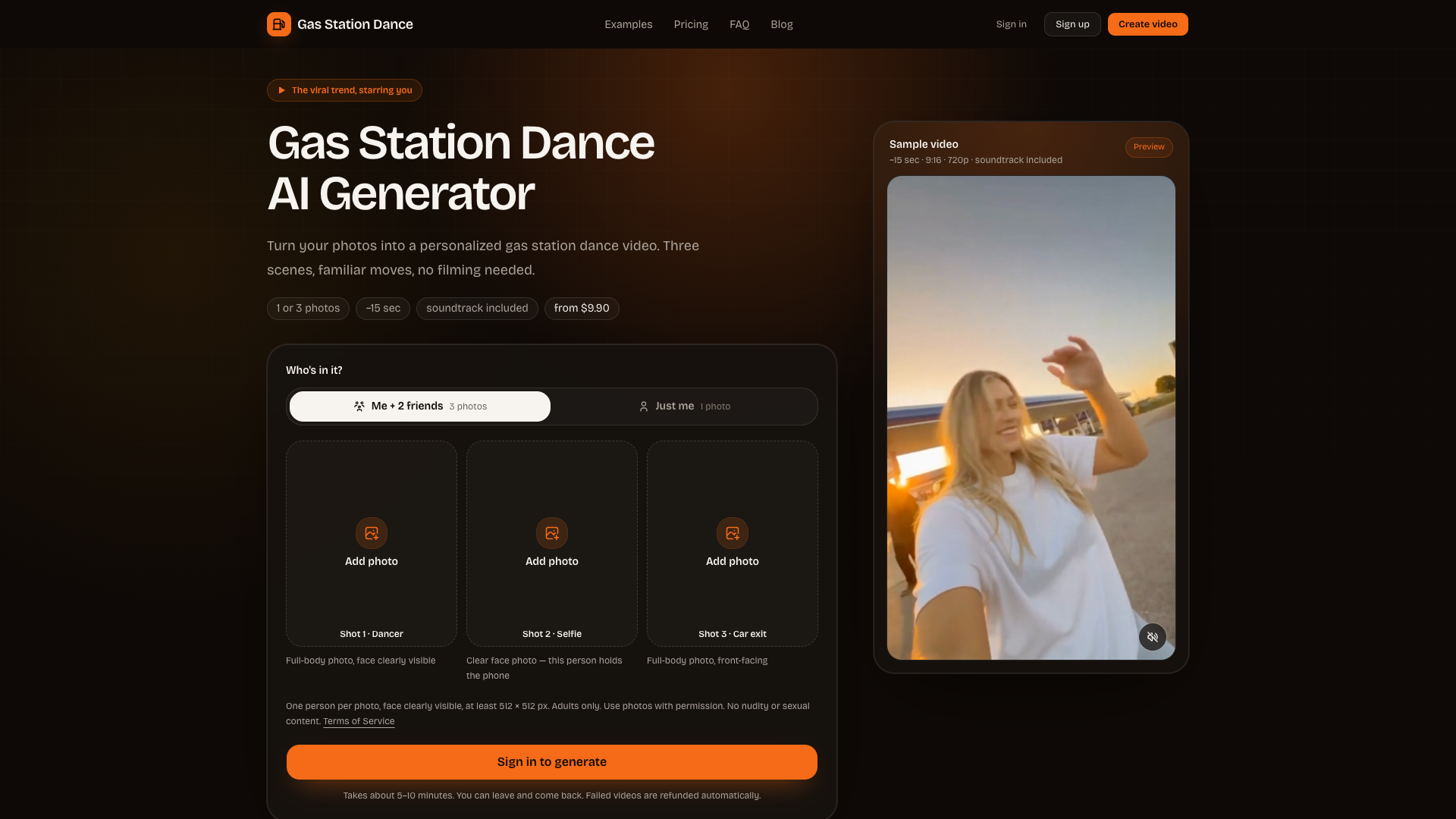Viewport: 1456px width, 819px height.
Task: Click Sign in to generate
Action: click(552, 762)
